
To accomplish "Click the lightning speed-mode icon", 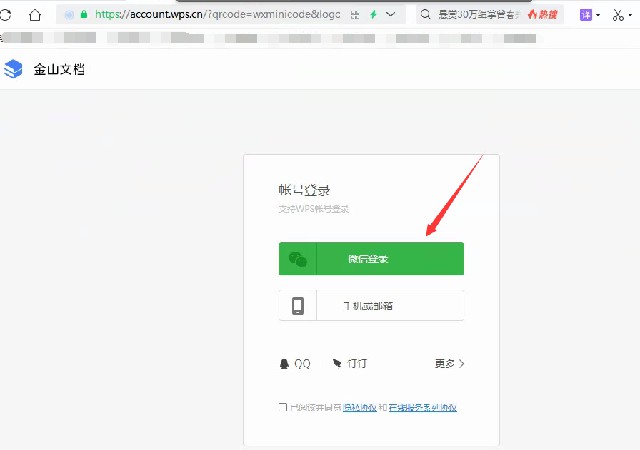I will click(373, 15).
